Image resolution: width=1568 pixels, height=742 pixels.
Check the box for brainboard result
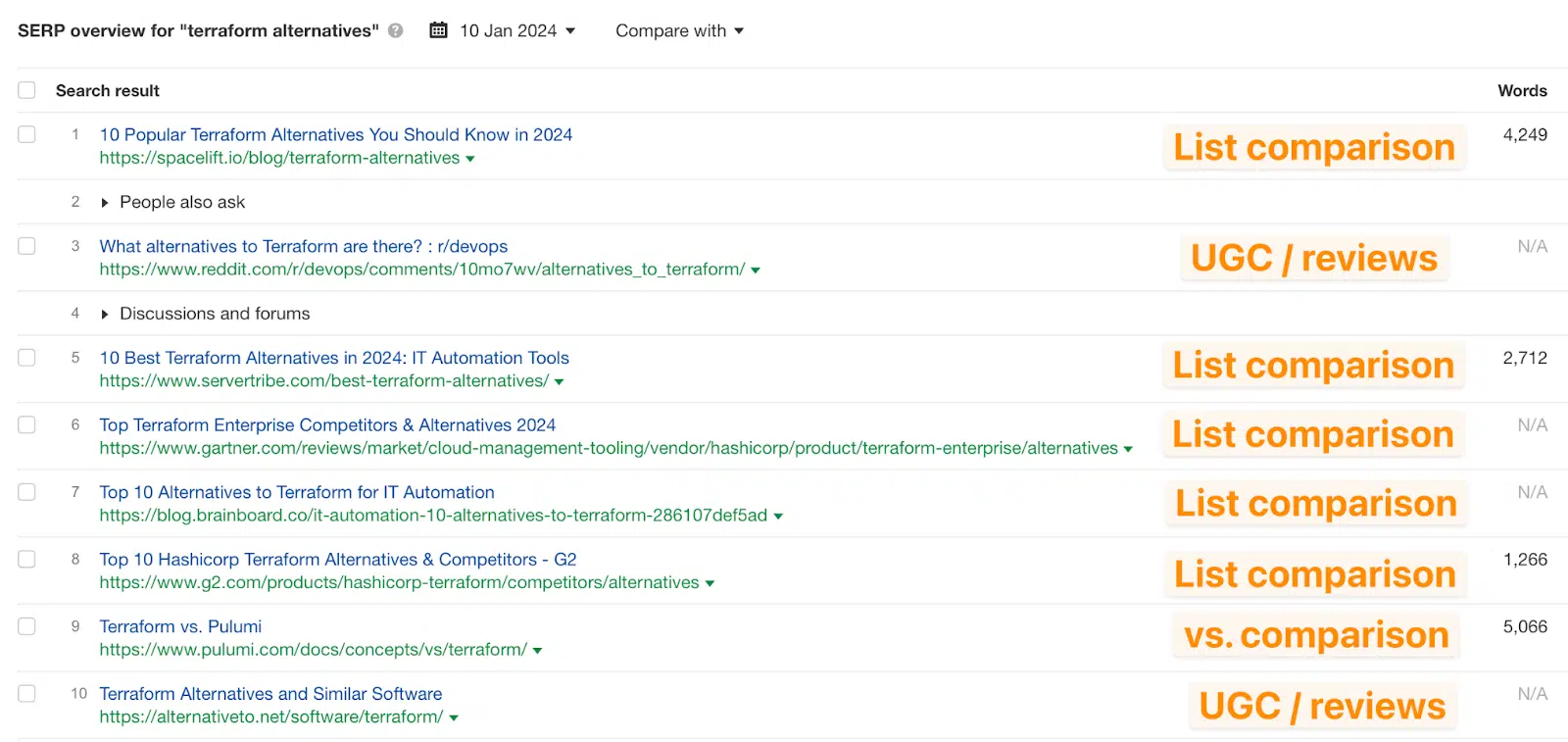click(x=26, y=492)
